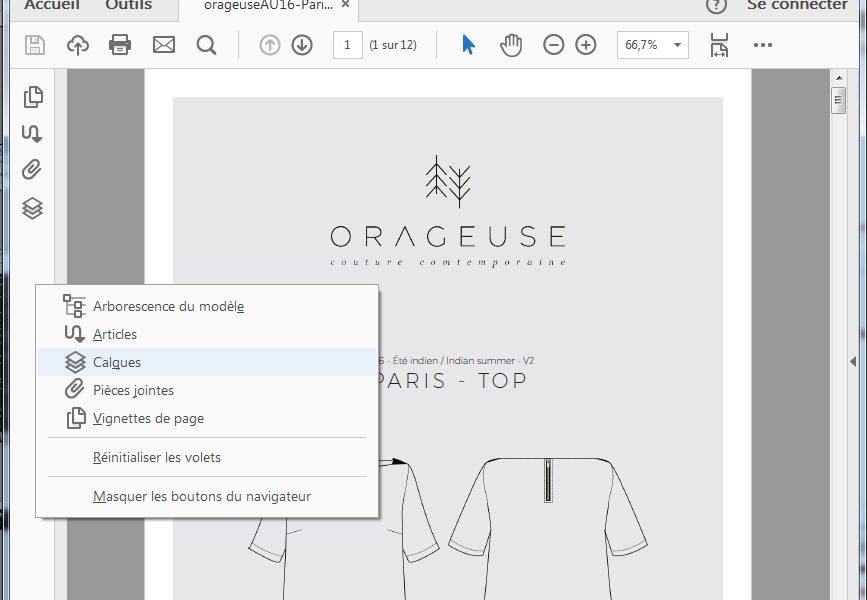Open Articles panel icon in sidebar
Screen dimensions: 867x600
(32, 133)
